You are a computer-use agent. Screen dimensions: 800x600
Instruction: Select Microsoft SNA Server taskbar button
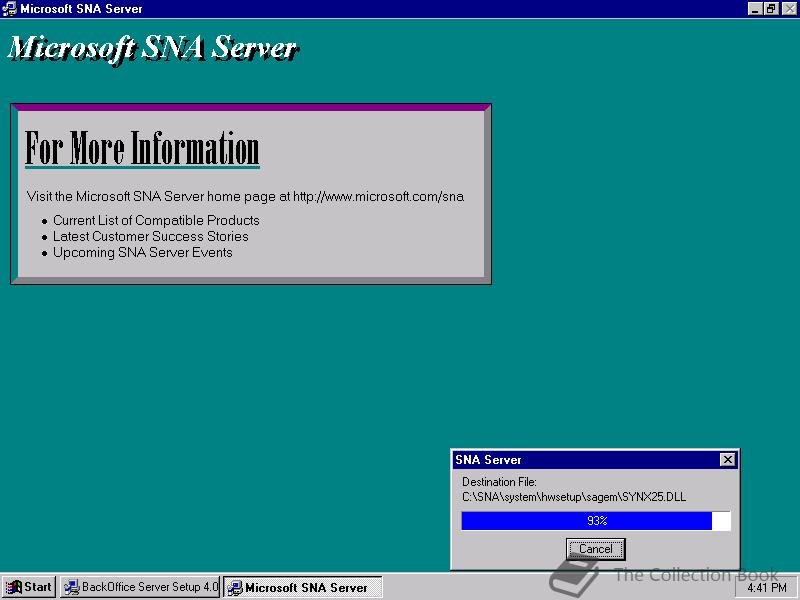pyautogui.click(x=303, y=587)
